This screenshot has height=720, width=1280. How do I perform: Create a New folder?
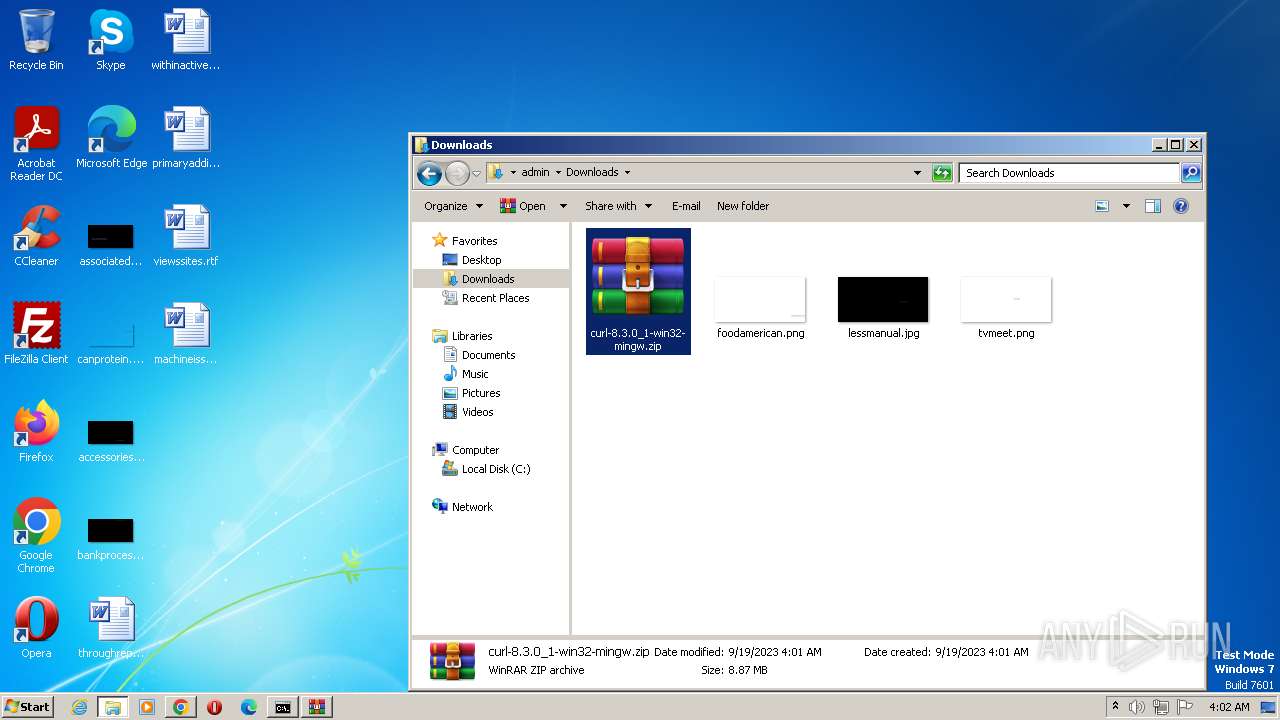(743, 206)
